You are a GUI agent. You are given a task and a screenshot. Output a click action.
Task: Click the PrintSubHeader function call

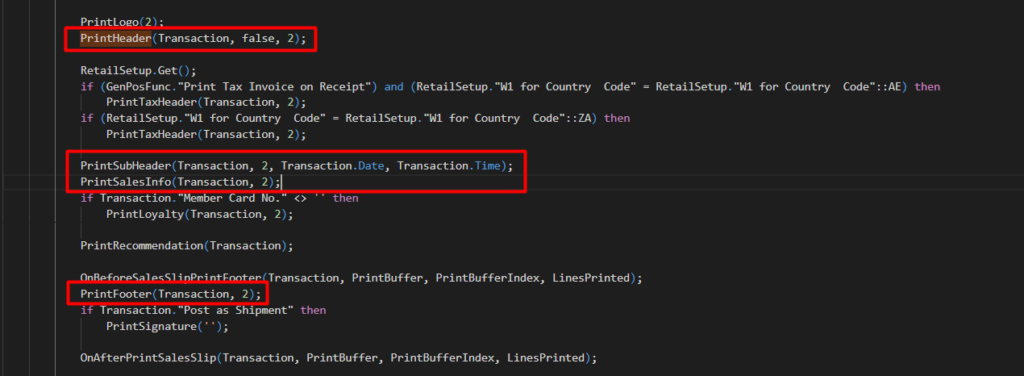click(x=296, y=166)
